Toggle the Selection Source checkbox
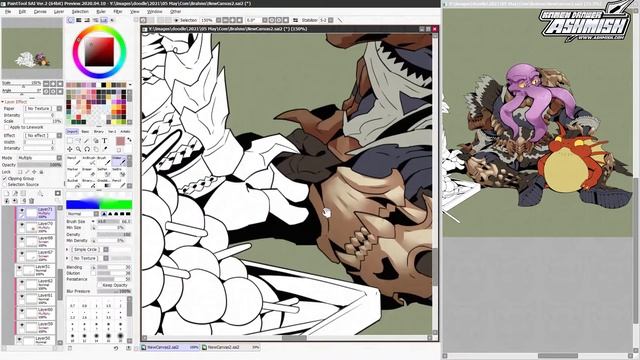Screen dimensions: 640x360 tap(5, 184)
